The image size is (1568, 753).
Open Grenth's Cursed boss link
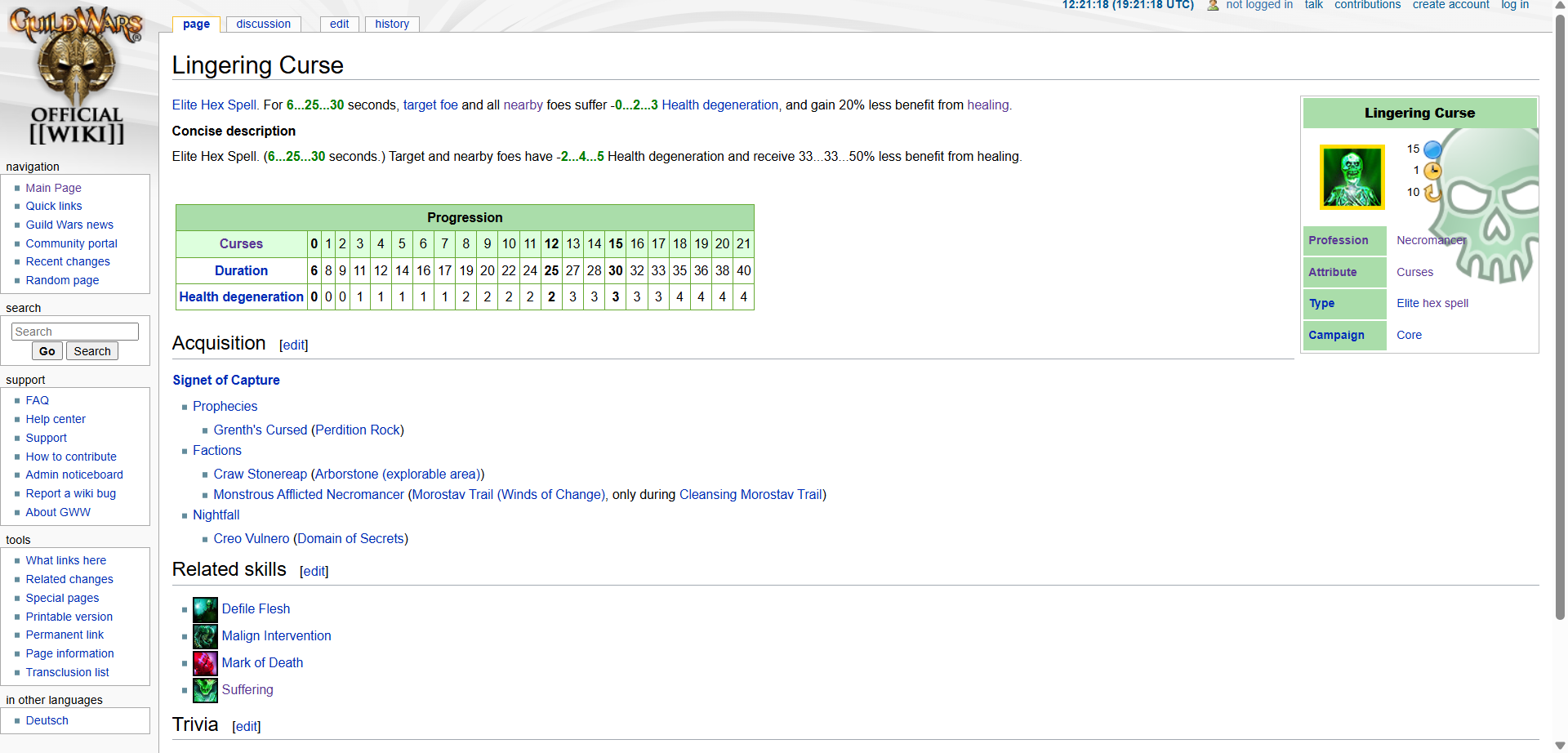pos(261,430)
